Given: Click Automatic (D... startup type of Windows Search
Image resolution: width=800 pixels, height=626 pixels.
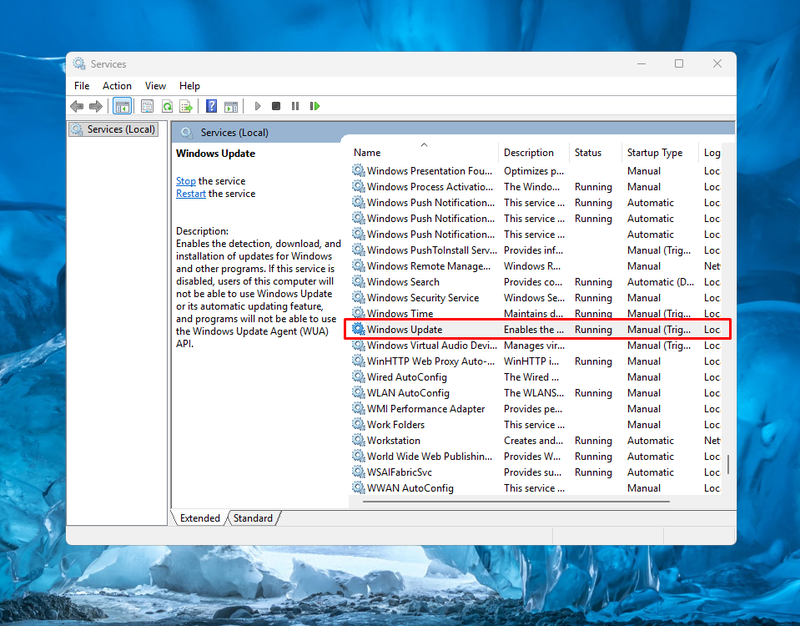Looking at the screenshot, I should 661,282.
